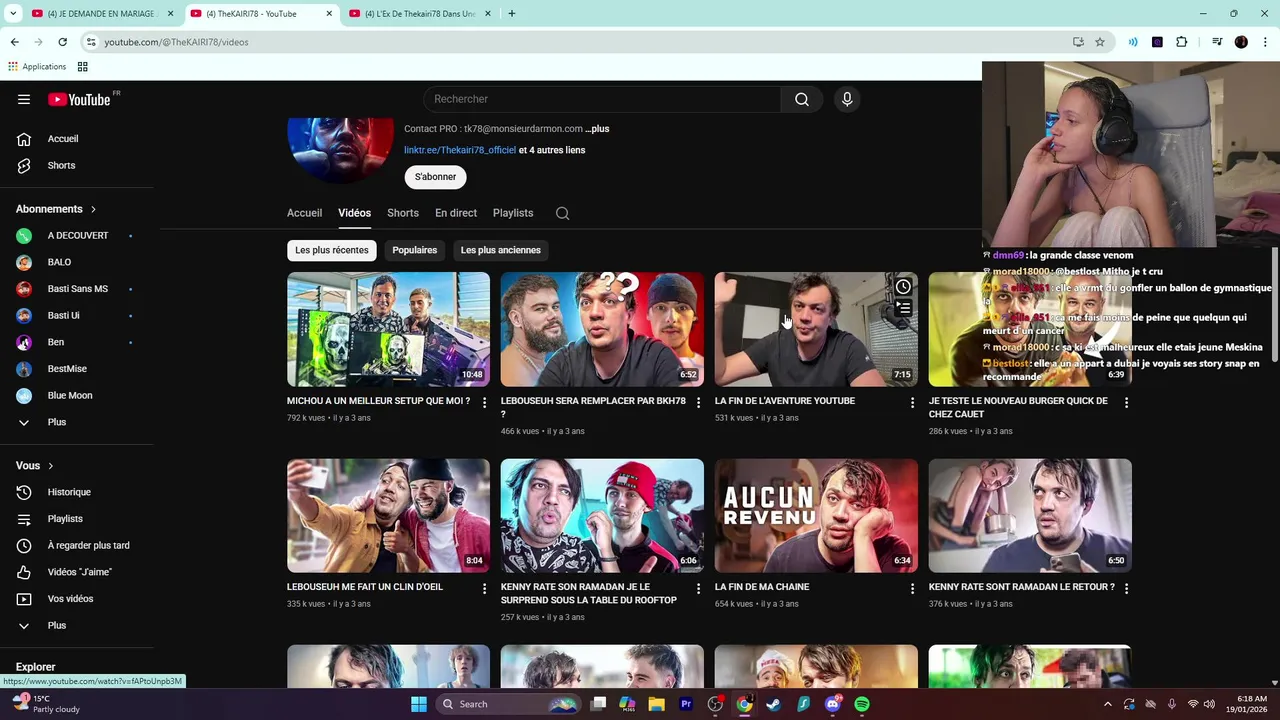The height and width of the screenshot is (720, 1280).
Task: Open AUCUN REVENU video thumbnail
Action: click(816, 516)
